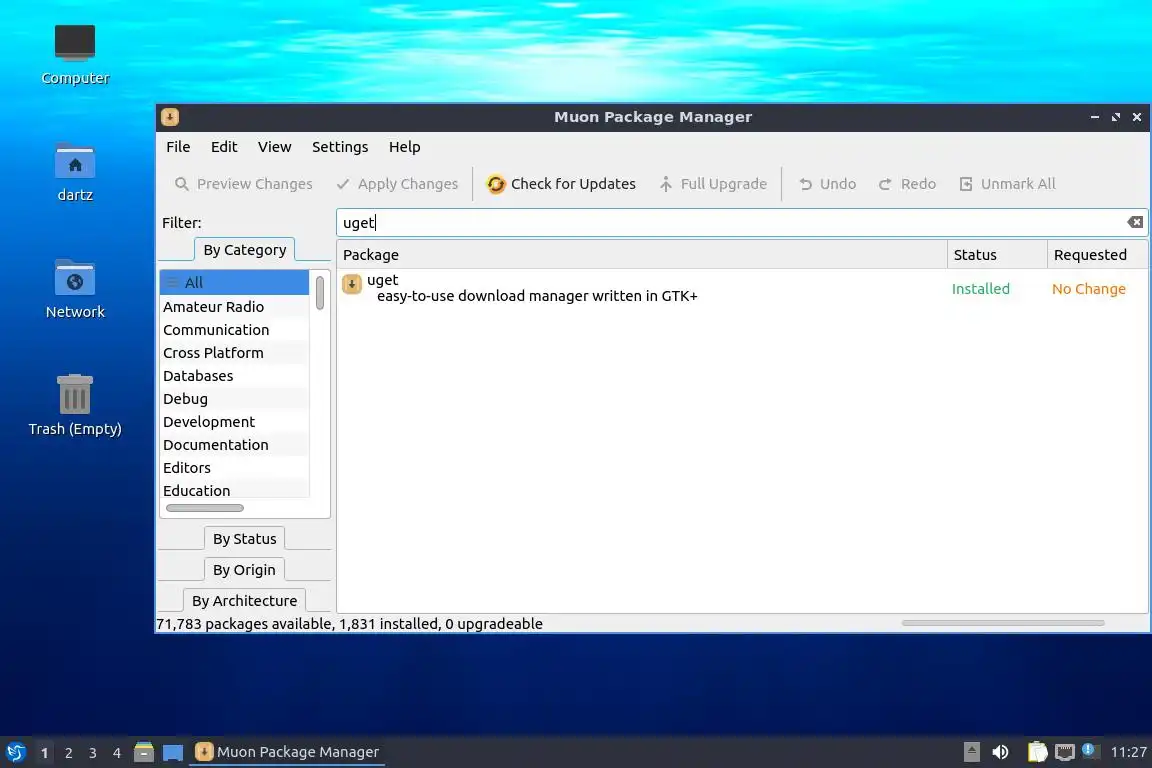The image size is (1152, 768).
Task: Select the Databases category
Action: click(234, 376)
